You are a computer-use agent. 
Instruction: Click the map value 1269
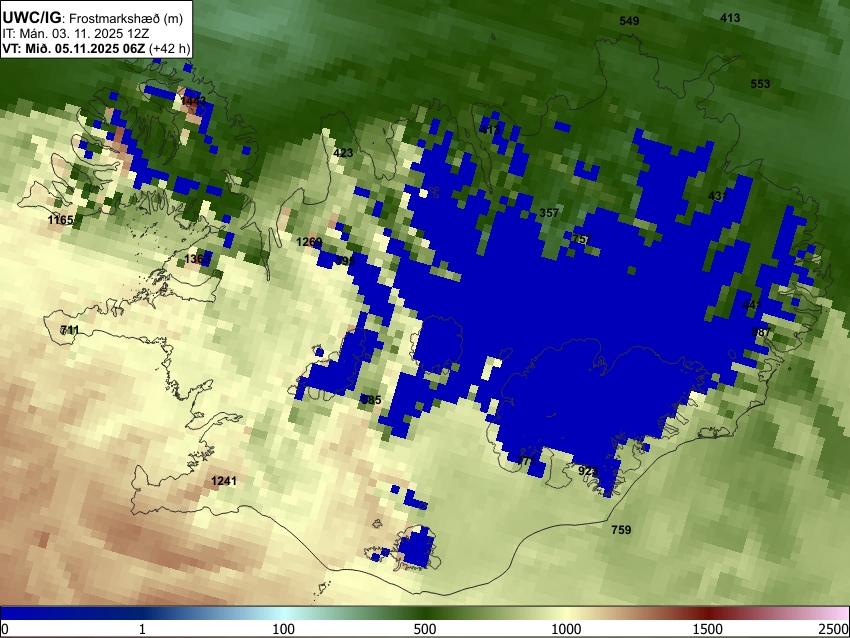point(309,242)
